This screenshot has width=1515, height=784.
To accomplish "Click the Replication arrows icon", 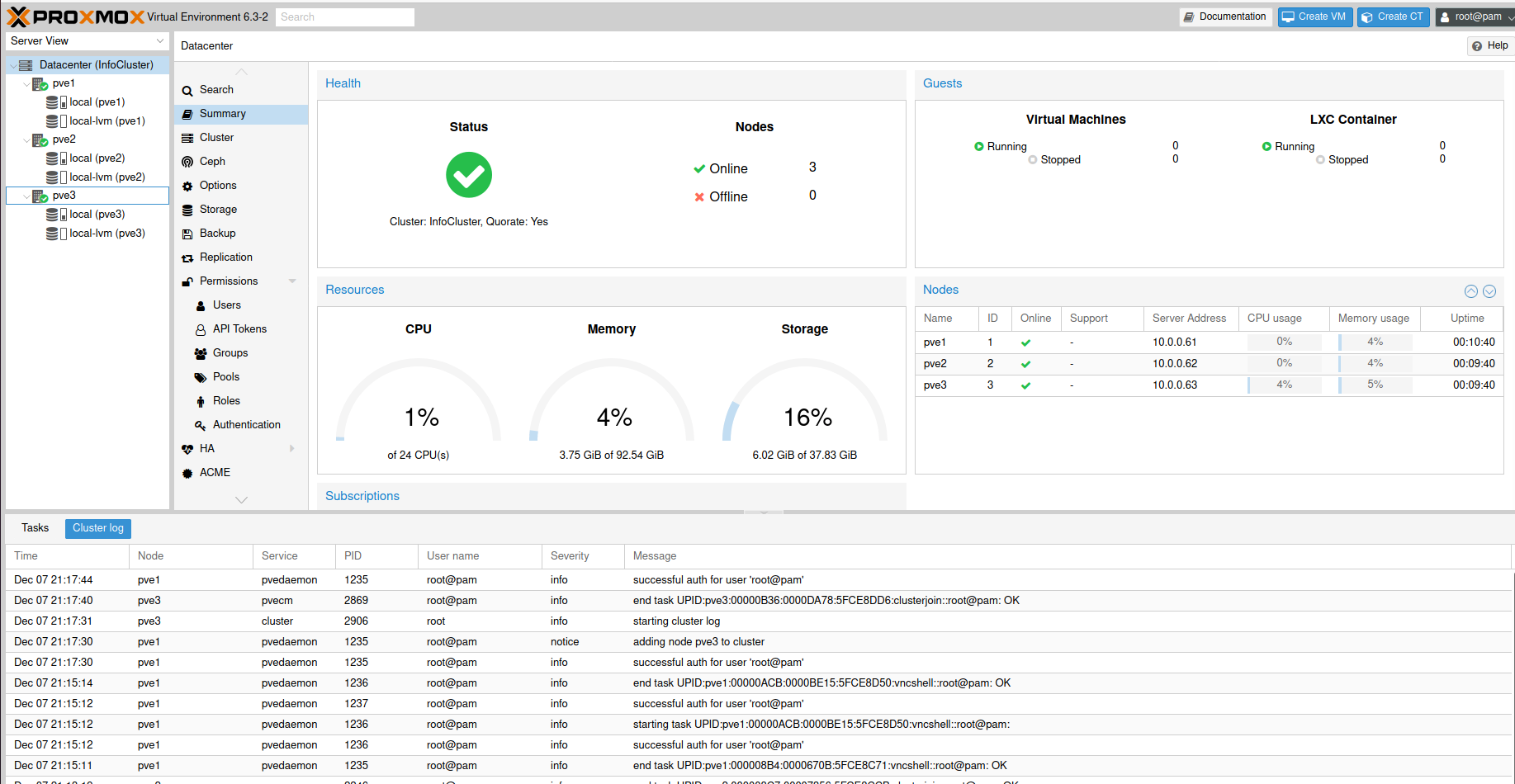I will 187,258.
